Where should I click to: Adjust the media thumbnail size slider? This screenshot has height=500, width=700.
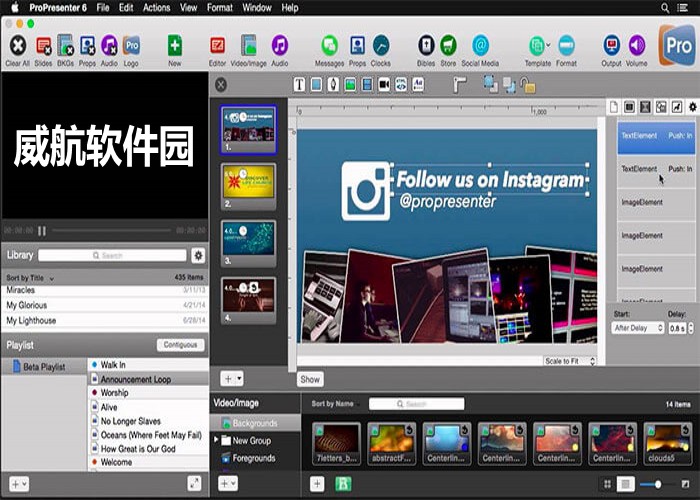[x=657, y=484]
